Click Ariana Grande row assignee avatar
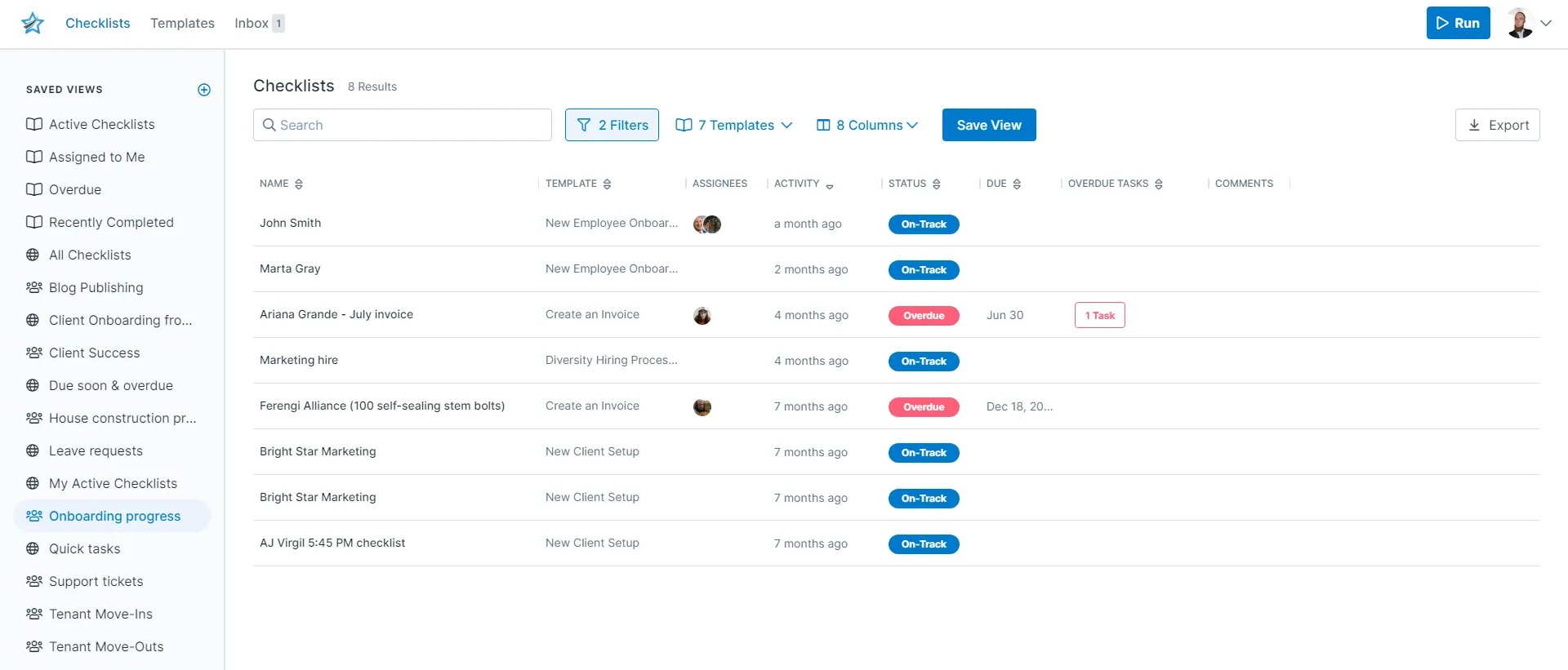 click(x=702, y=316)
